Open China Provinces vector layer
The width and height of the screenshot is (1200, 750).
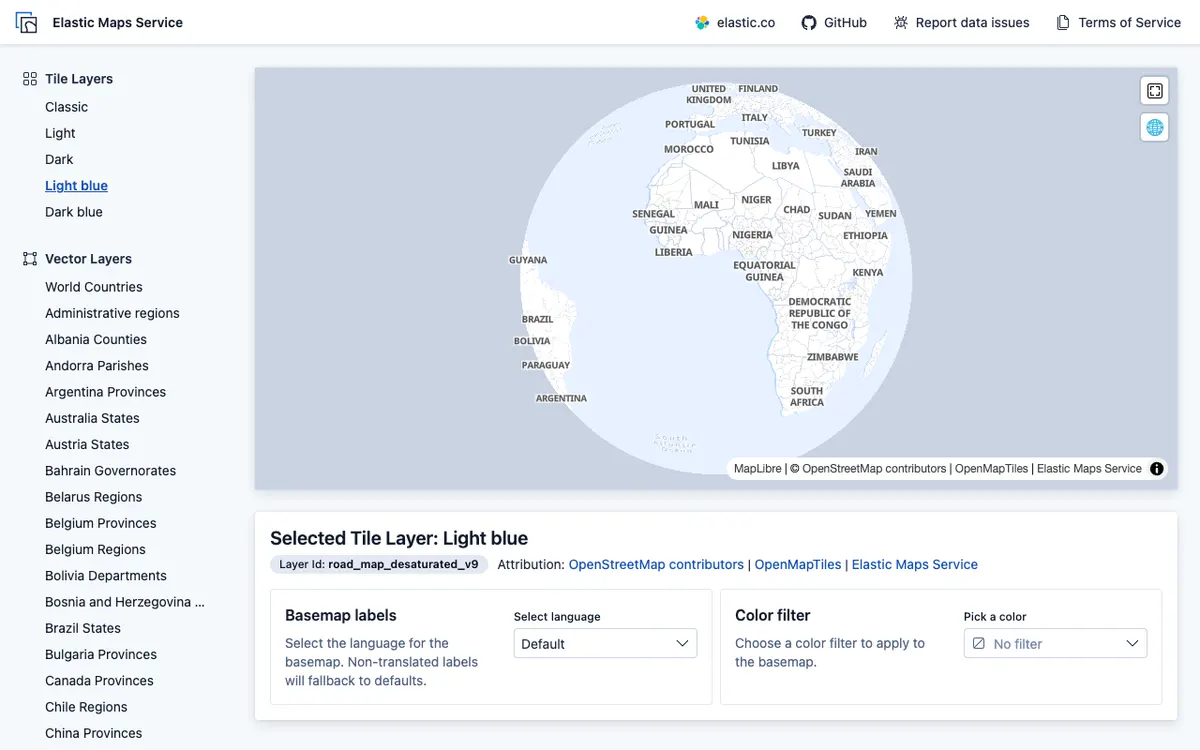tap(94, 733)
